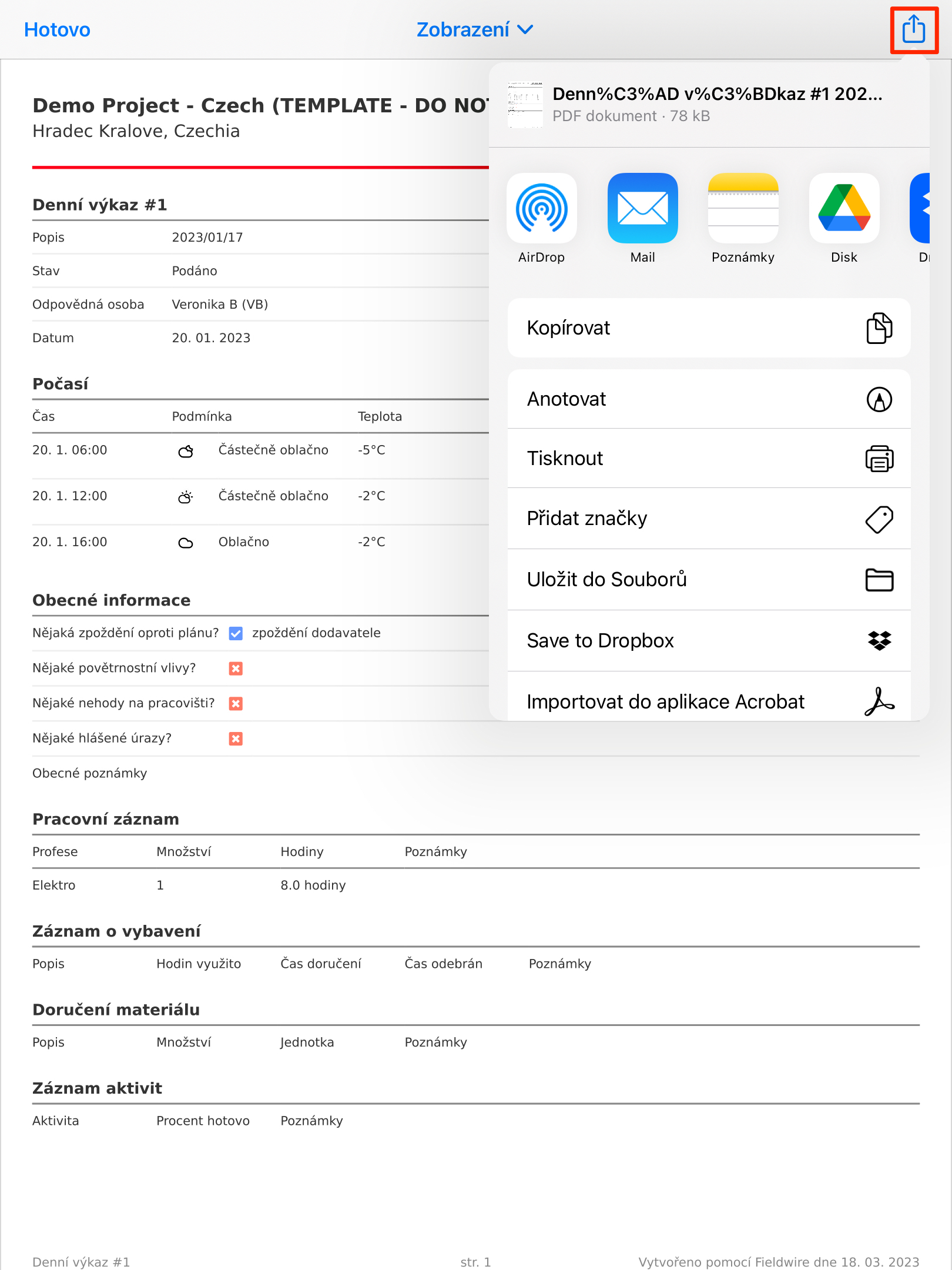Click the copy documents icon
The height and width of the screenshot is (1270, 952).
pyautogui.click(x=879, y=327)
